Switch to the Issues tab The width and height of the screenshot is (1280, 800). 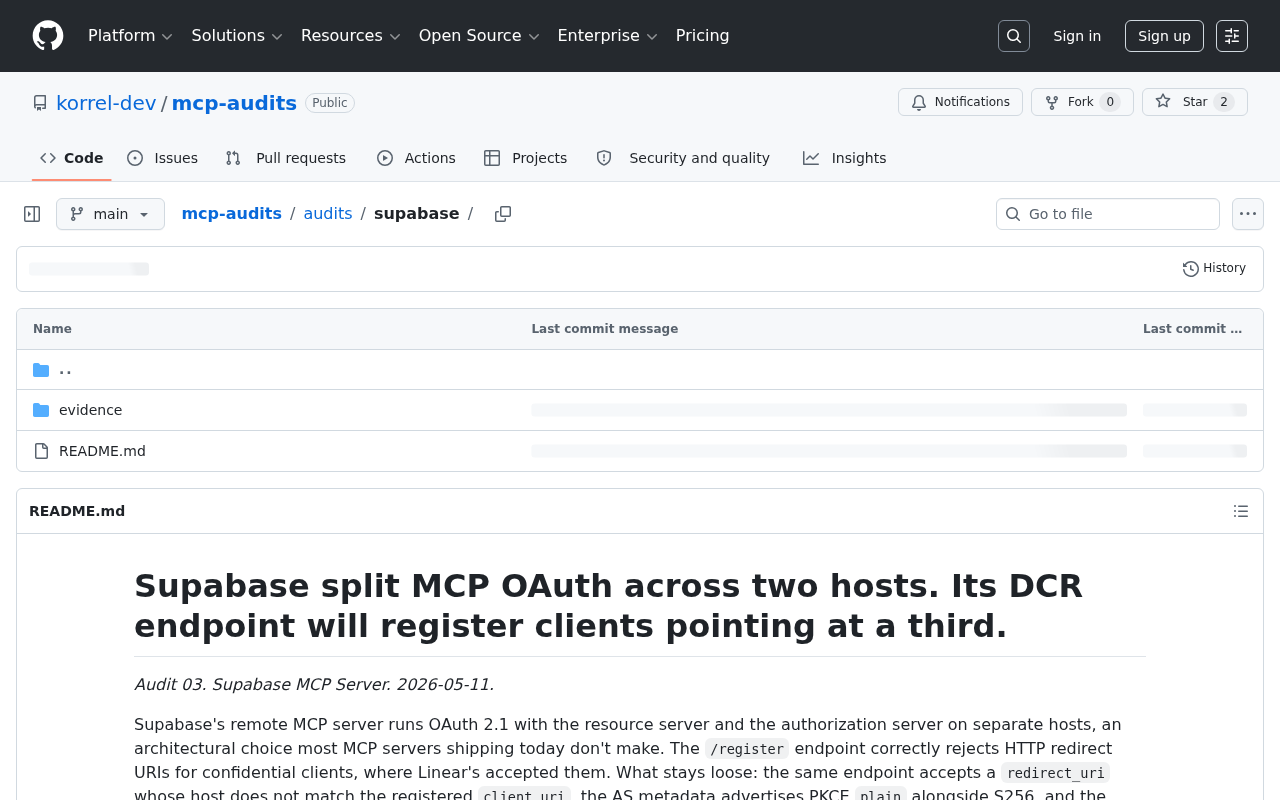point(163,158)
